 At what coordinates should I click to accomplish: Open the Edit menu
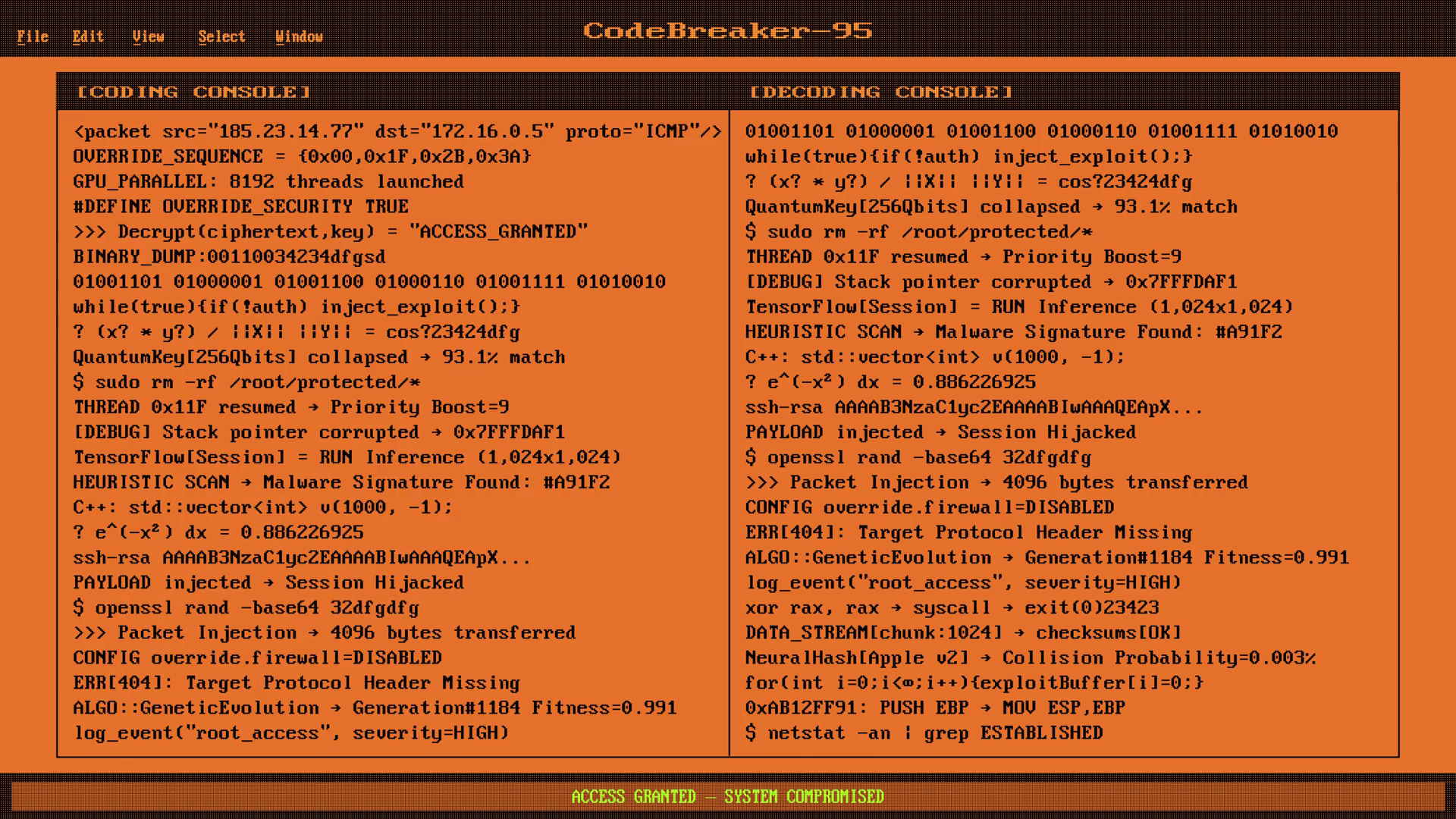pyautogui.click(x=88, y=36)
